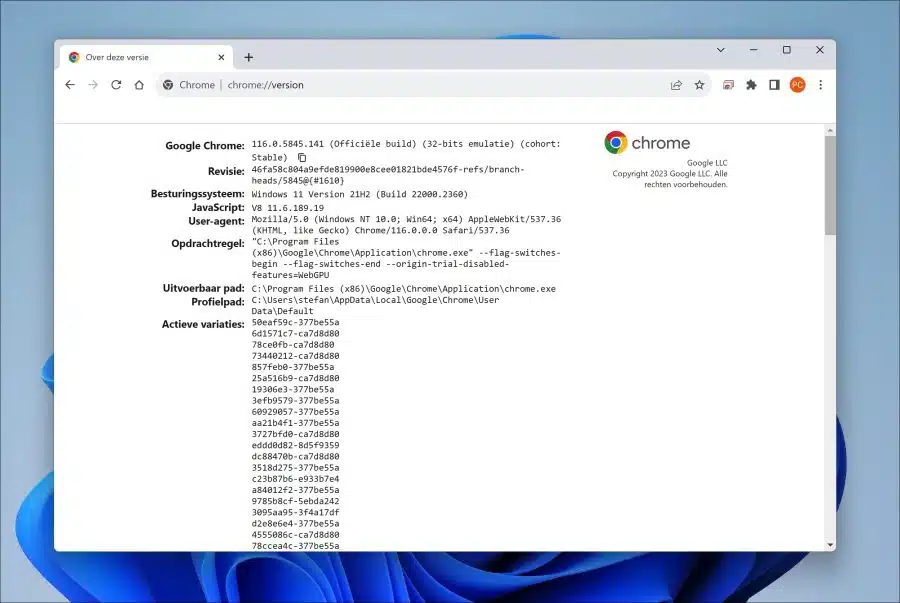This screenshot has width=900, height=603.
Task: Reload the chrome://version page
Action: click(116, 85)
